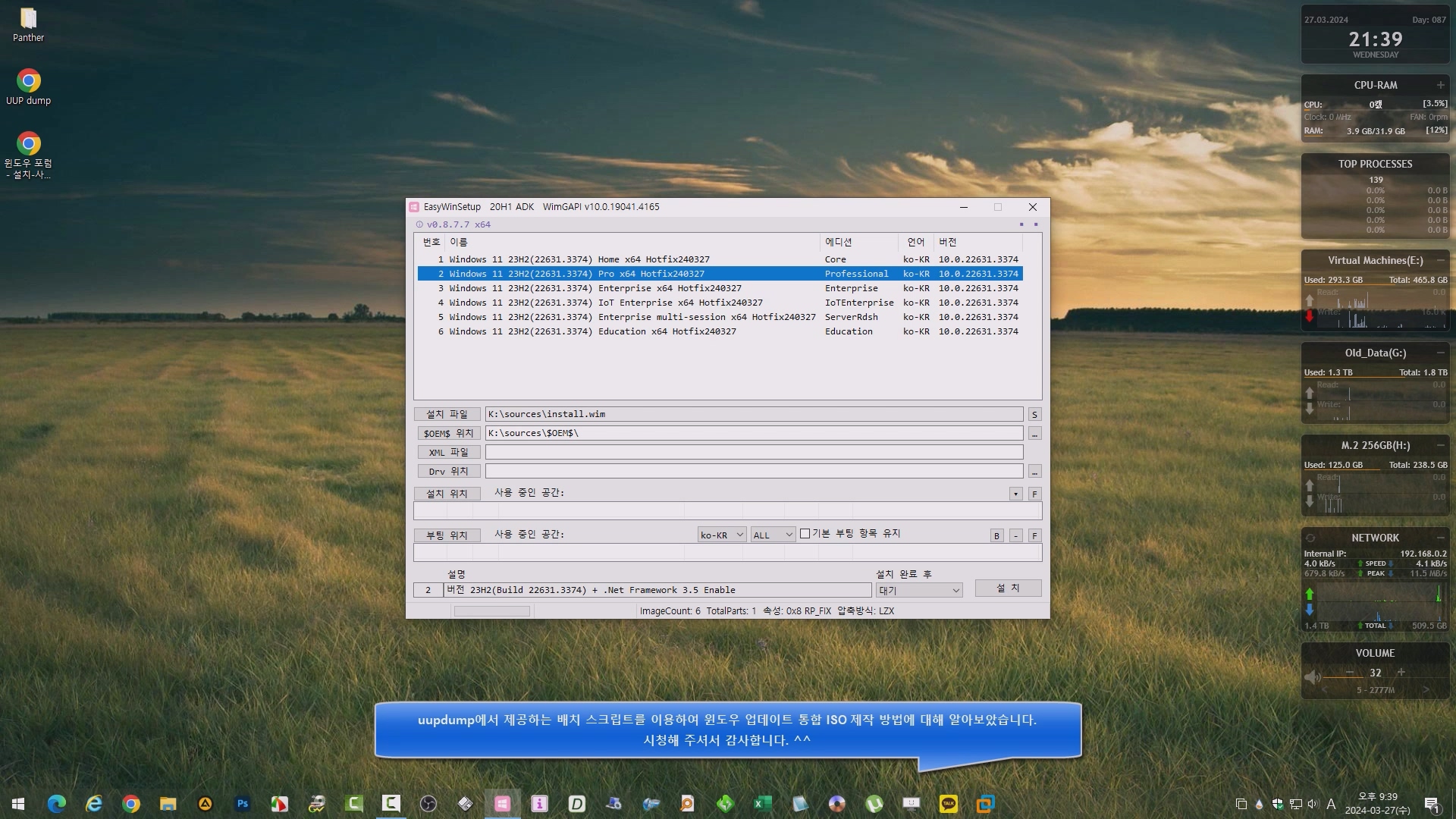Collapse the M.2 256GB(H:) widget

tap(1440, 445)
